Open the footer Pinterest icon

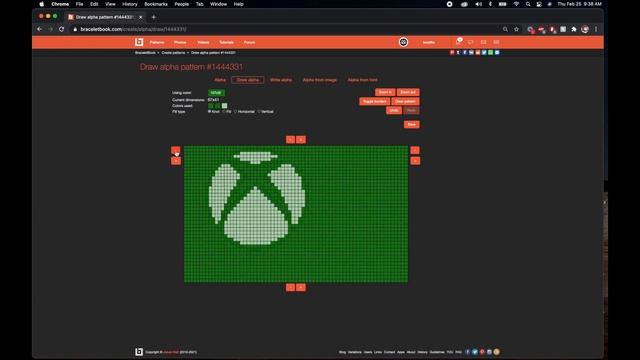pyautogui.click(x=482, y=352)
